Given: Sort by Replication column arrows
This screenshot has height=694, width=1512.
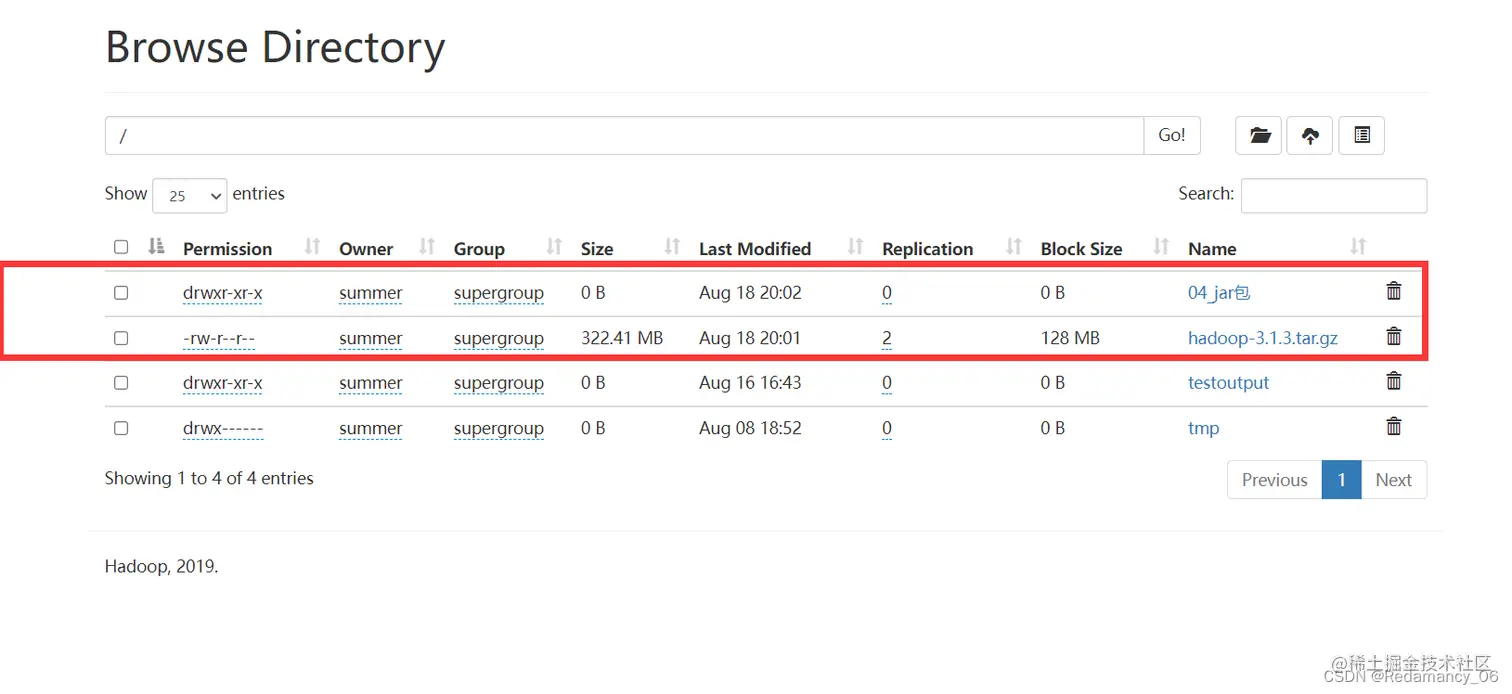Looking at the screenshot, I should pyautogui.click(x=1014, y=246).
